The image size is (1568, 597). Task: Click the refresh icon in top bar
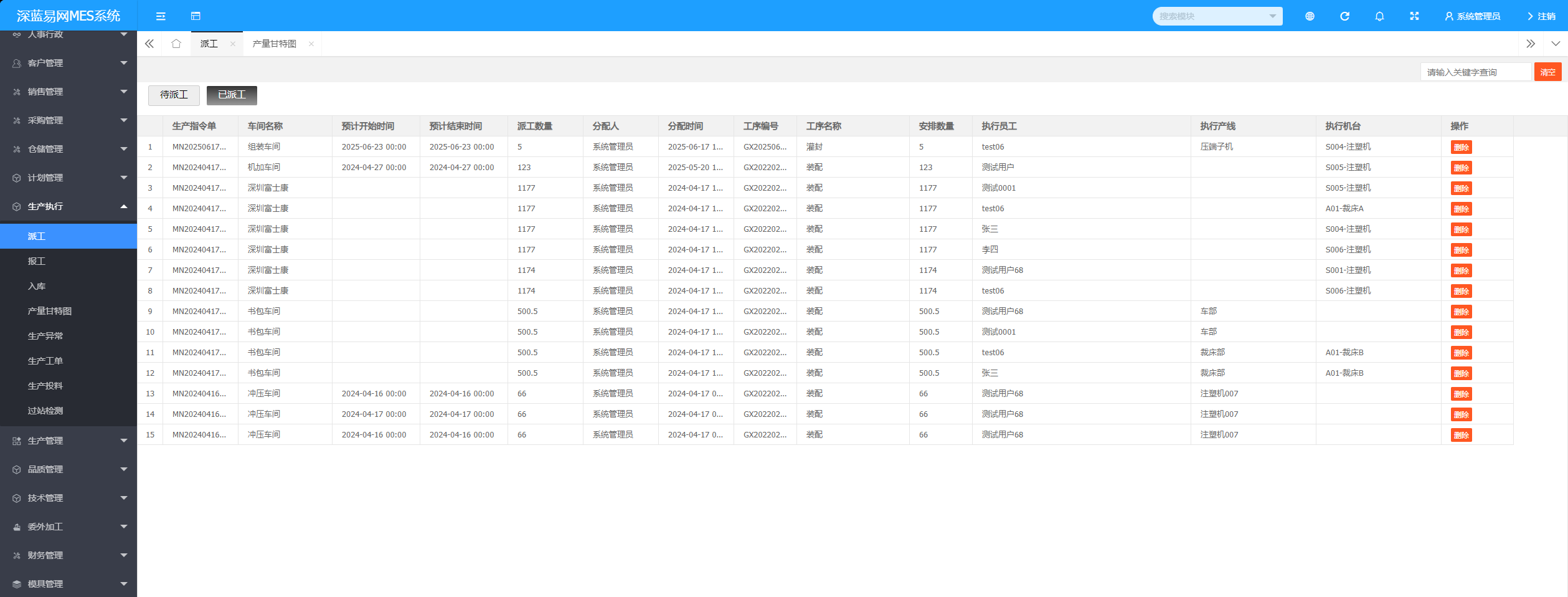coord(1344,16)
